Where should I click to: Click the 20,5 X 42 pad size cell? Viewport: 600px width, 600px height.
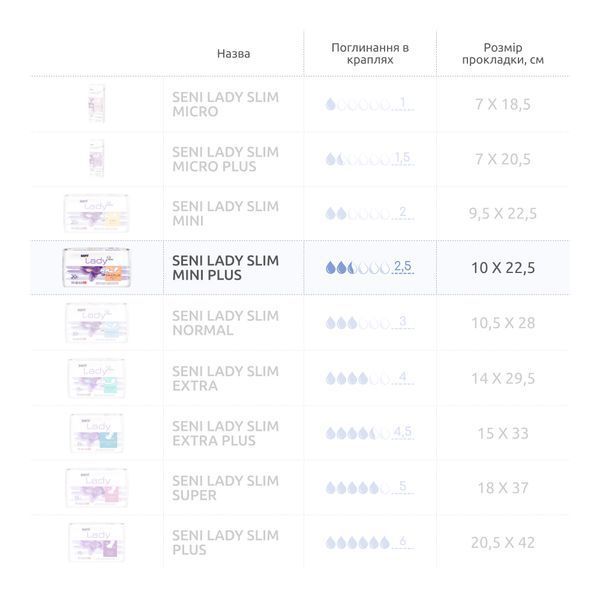point(503,543)
